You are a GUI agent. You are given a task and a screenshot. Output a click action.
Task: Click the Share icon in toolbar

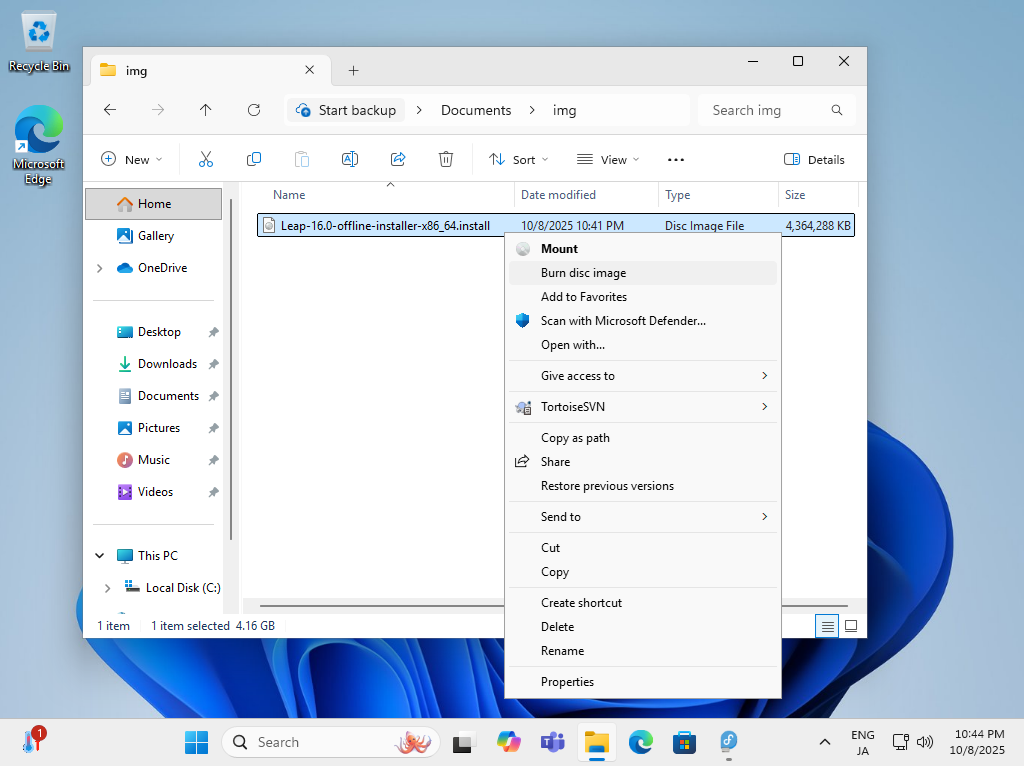point(398,159)
